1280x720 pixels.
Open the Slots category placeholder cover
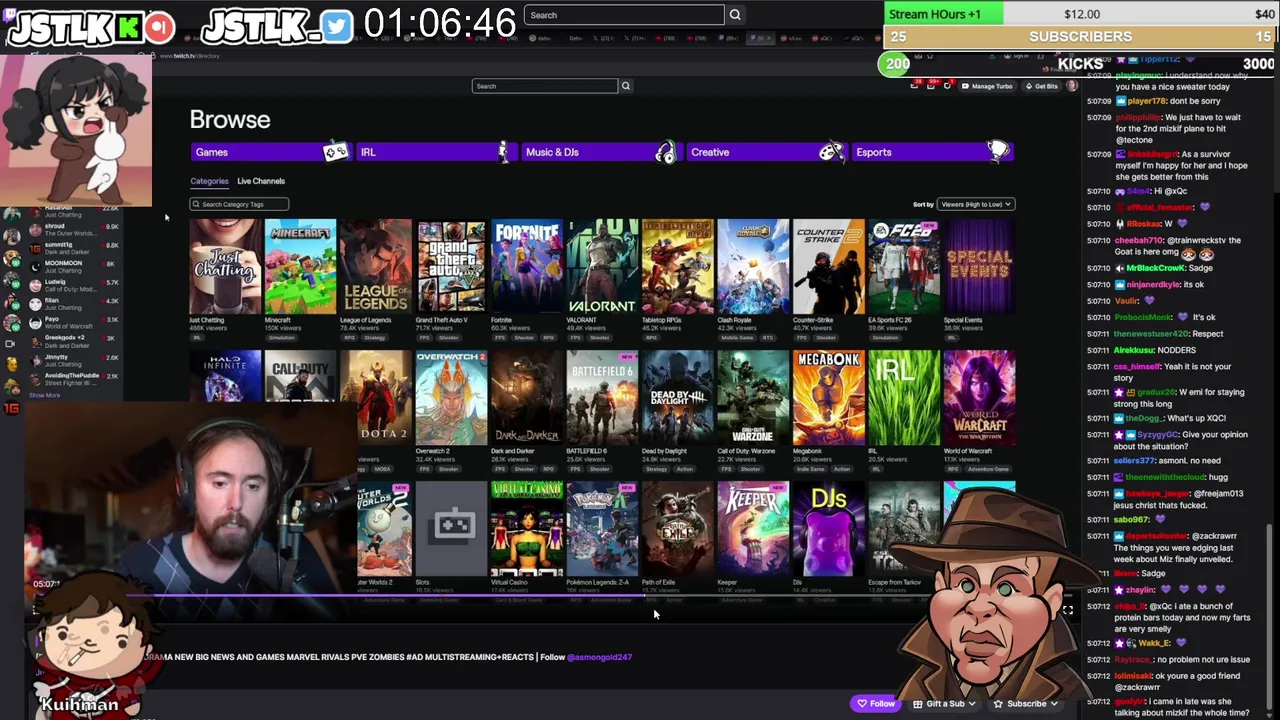pos(451,528)
